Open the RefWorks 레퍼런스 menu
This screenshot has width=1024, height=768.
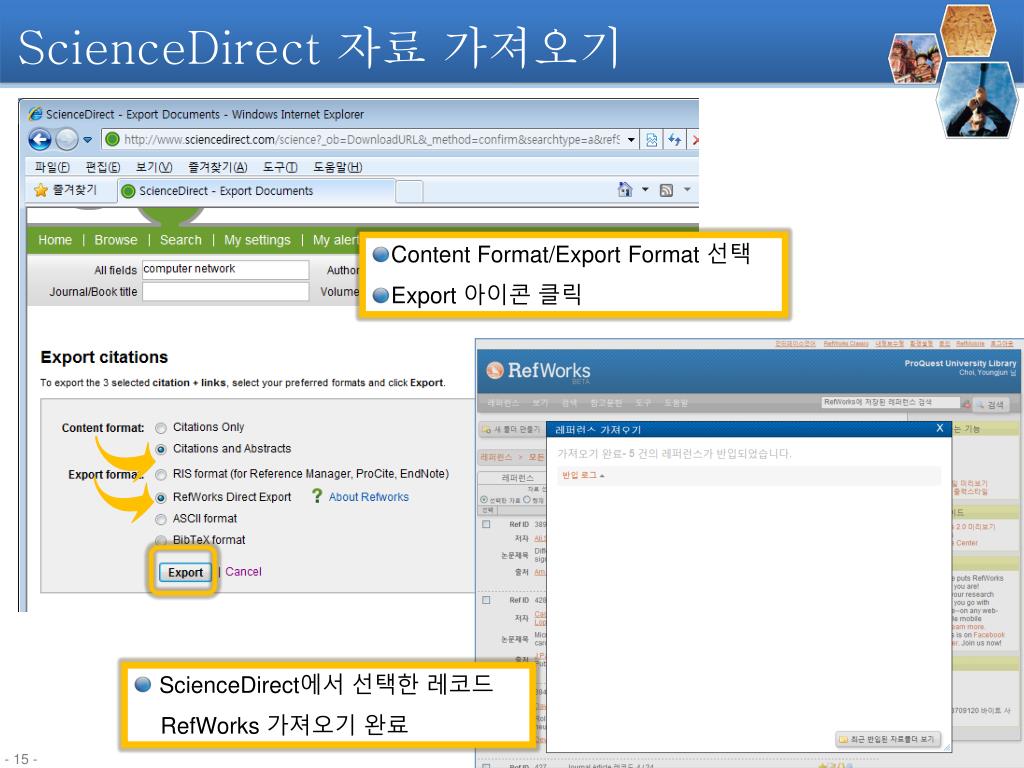(x=503, y=403)
